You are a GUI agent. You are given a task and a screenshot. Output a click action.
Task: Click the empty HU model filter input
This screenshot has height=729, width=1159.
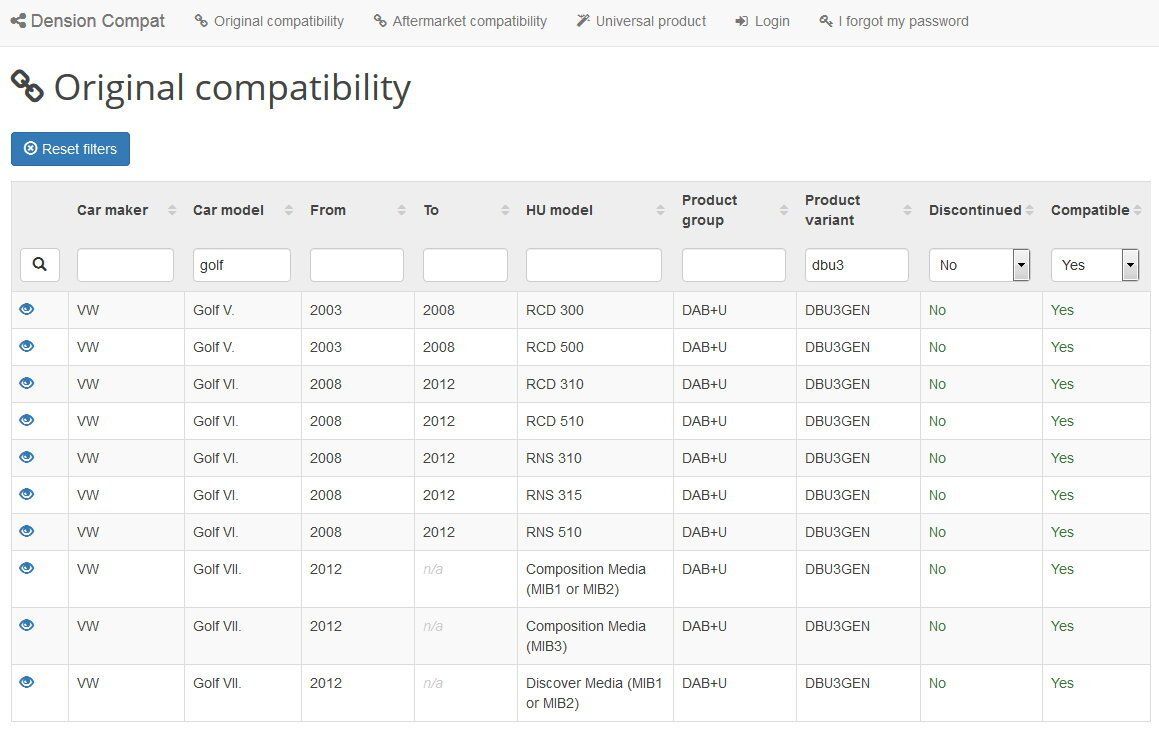click(593, 265)
